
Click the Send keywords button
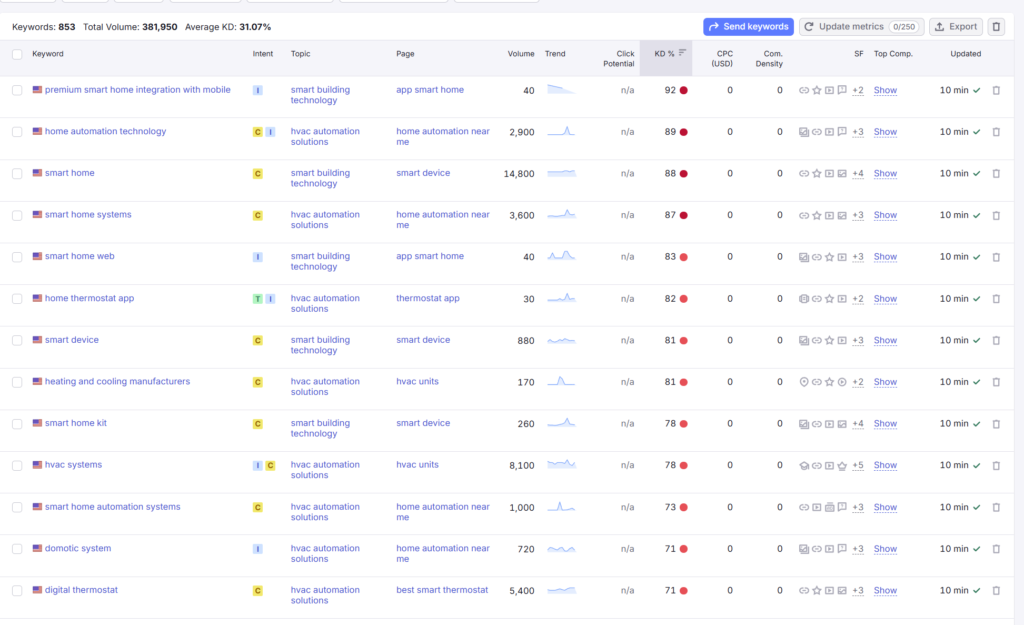tap(748, 26)
